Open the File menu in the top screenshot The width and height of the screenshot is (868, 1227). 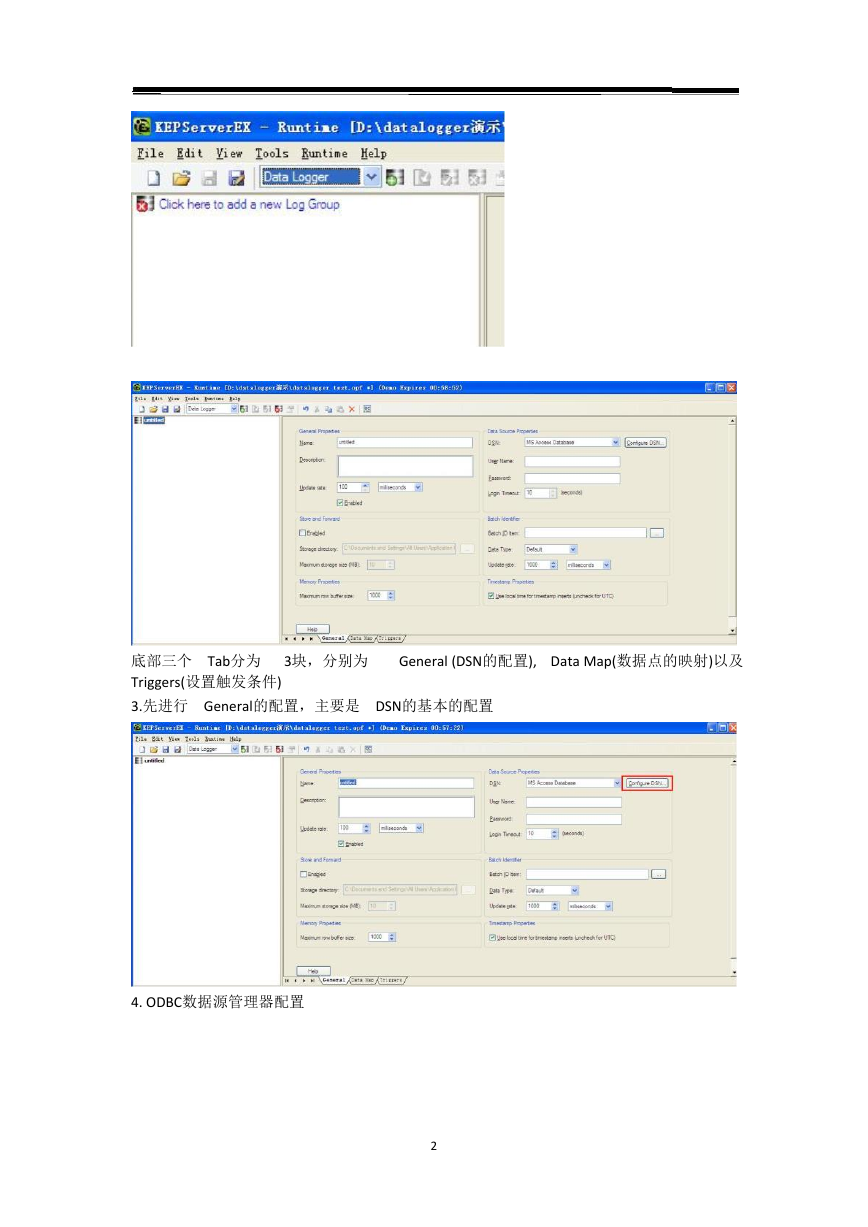coord(150,153)
